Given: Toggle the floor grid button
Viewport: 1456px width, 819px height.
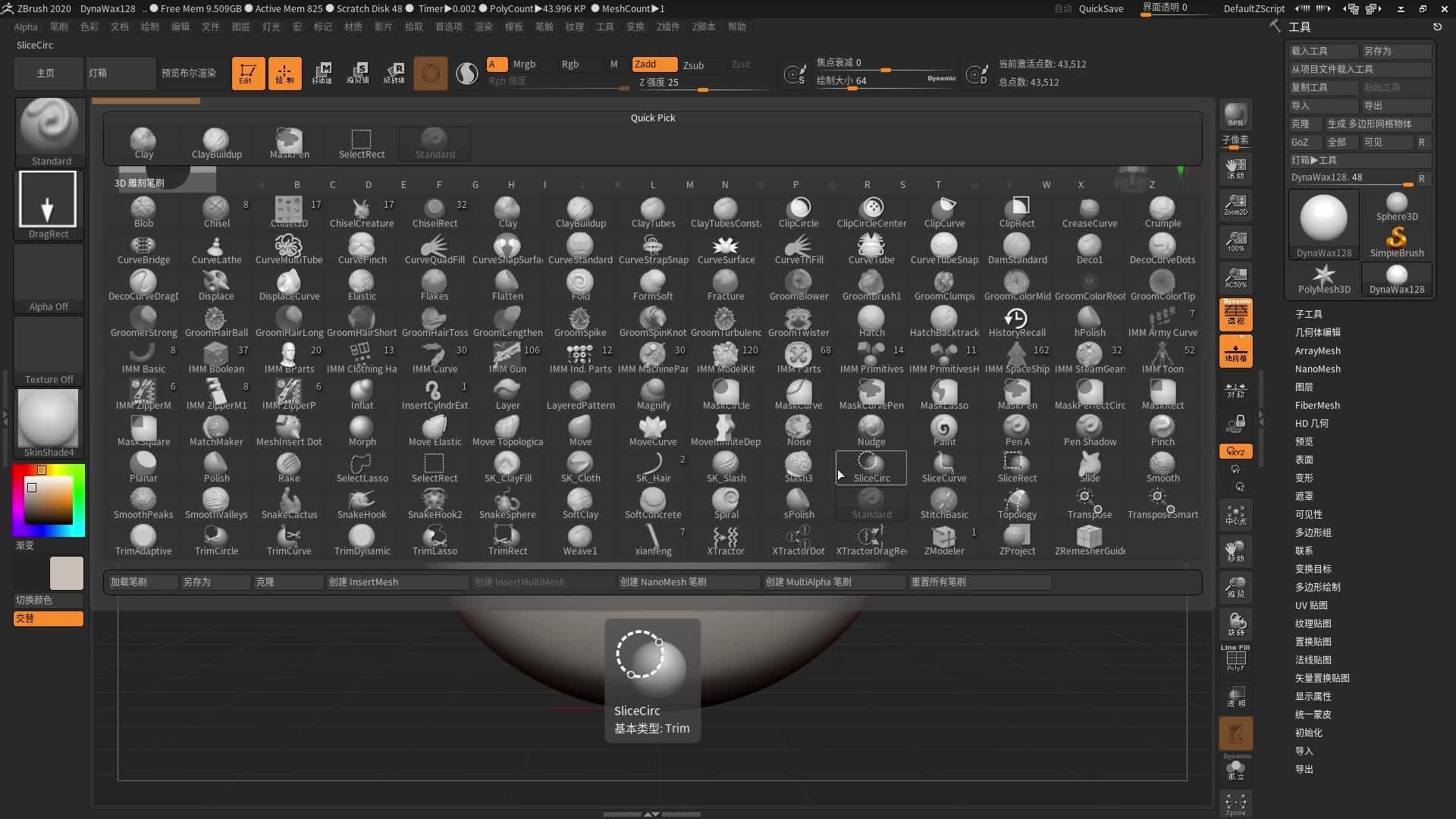Looking at the screenshot, I should coord(1235,352).
